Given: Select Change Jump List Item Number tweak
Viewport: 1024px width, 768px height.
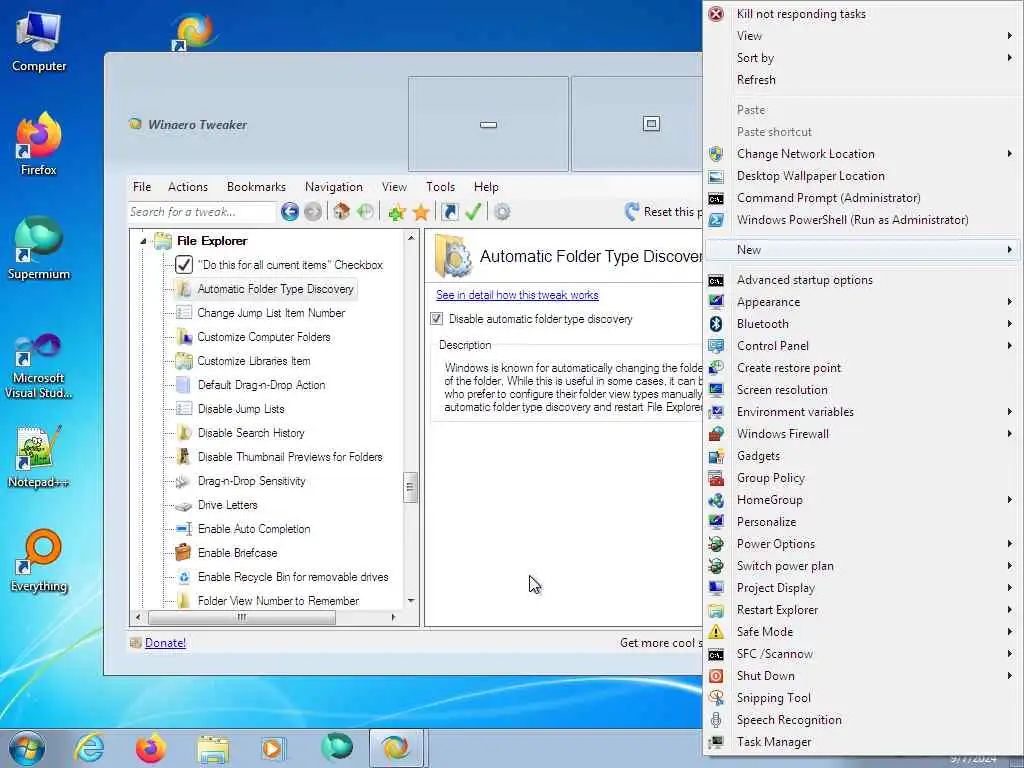Looking at the screenshot, I should (x=271, y=313).
